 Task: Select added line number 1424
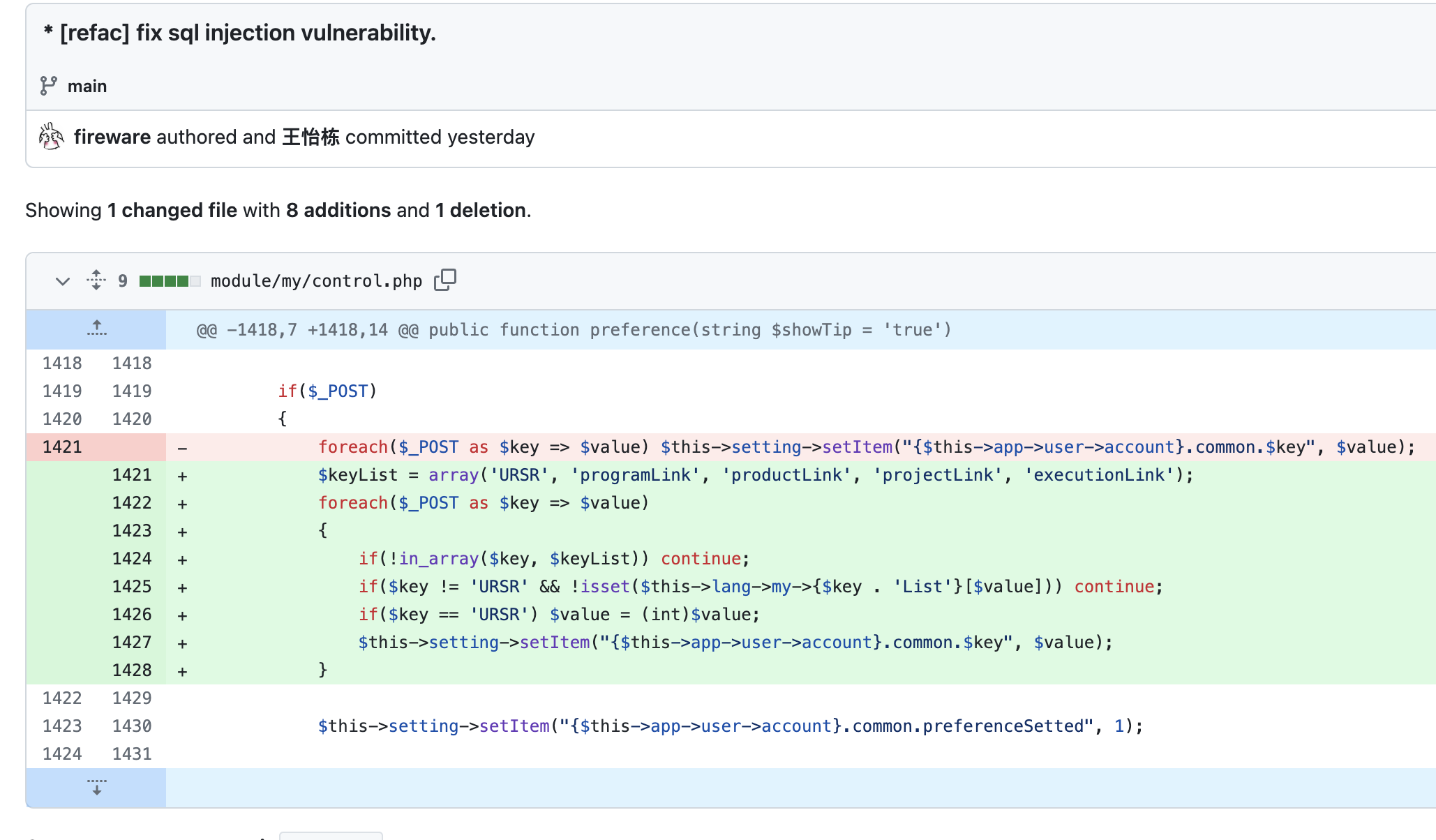(131, 559)
